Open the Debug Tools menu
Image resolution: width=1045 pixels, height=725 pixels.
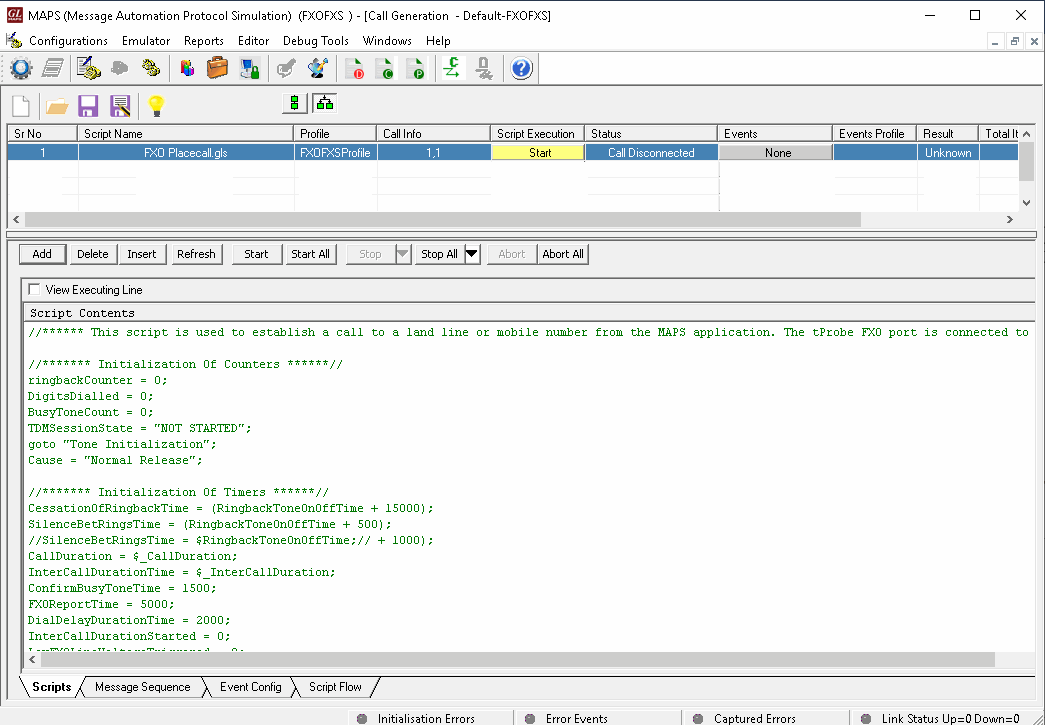[x=316, y=41]
